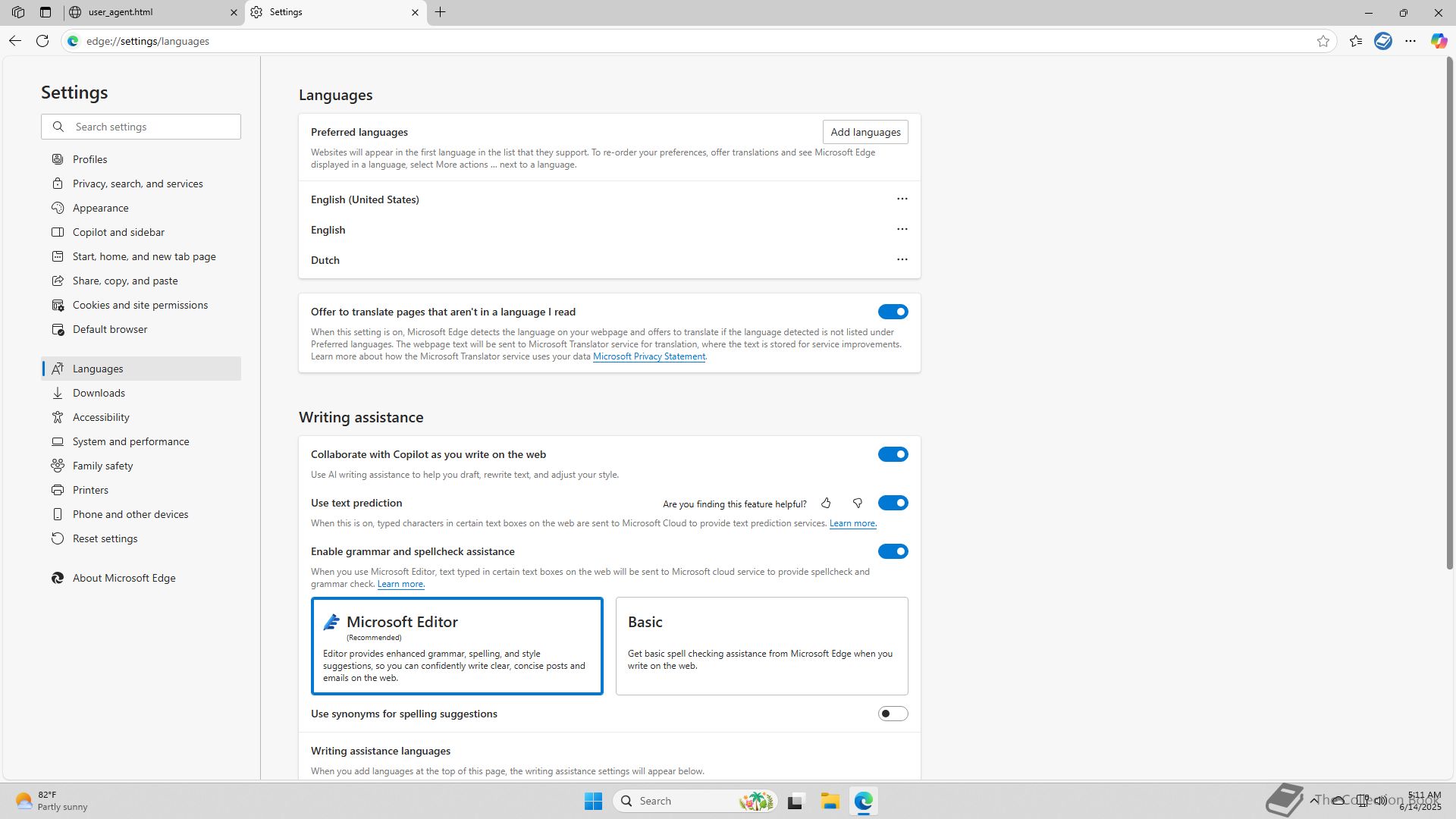The width and height of the screenshot is (1456, 819).
Task: Open the Favorites list icon
Action: pyautogui.click(x=1356, y=41)
